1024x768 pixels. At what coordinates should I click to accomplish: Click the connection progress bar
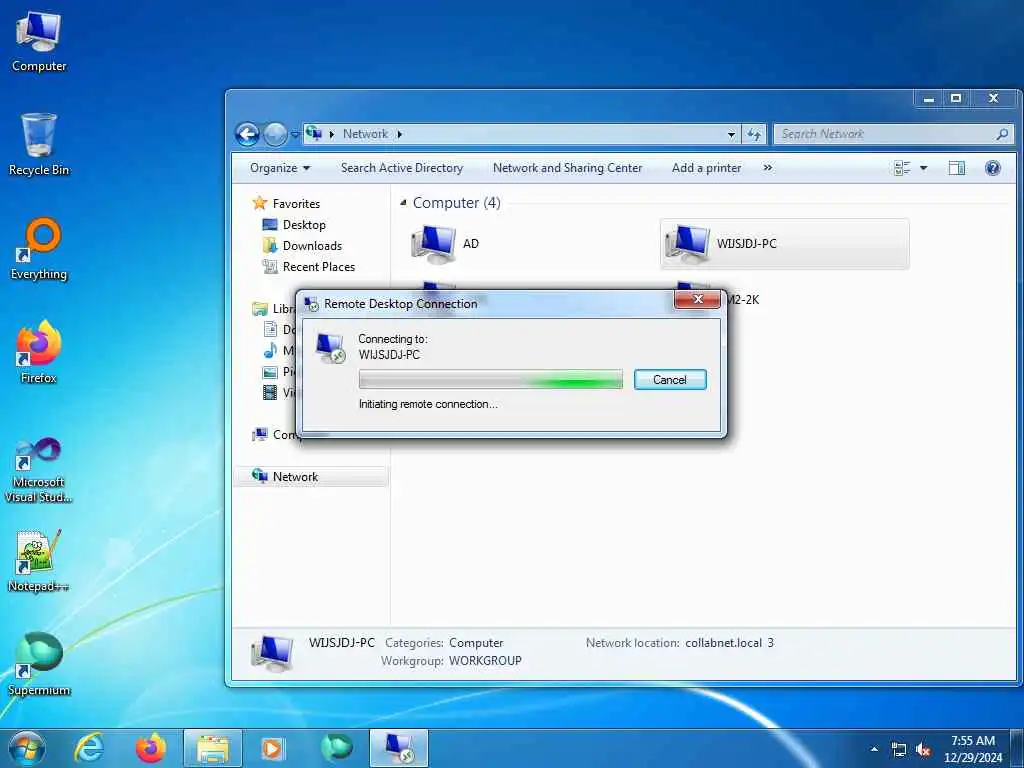point(490,379)
